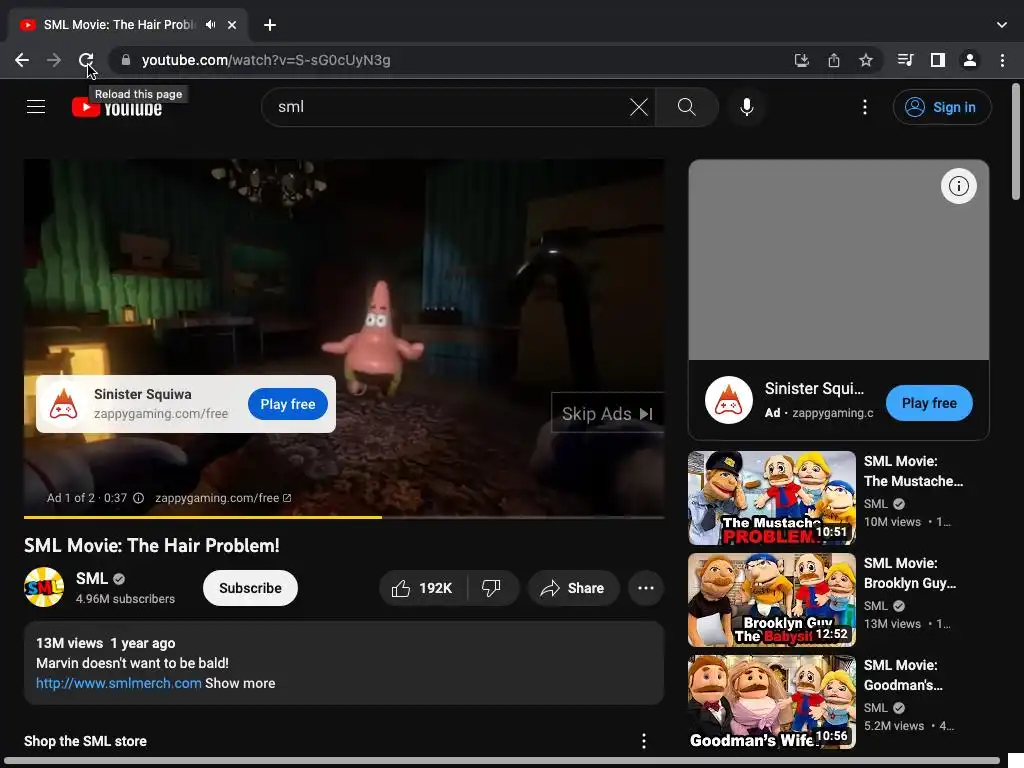Click Play free in video overlay
The height and width of the screenshot is (768, 1024).
coord(287,404)
